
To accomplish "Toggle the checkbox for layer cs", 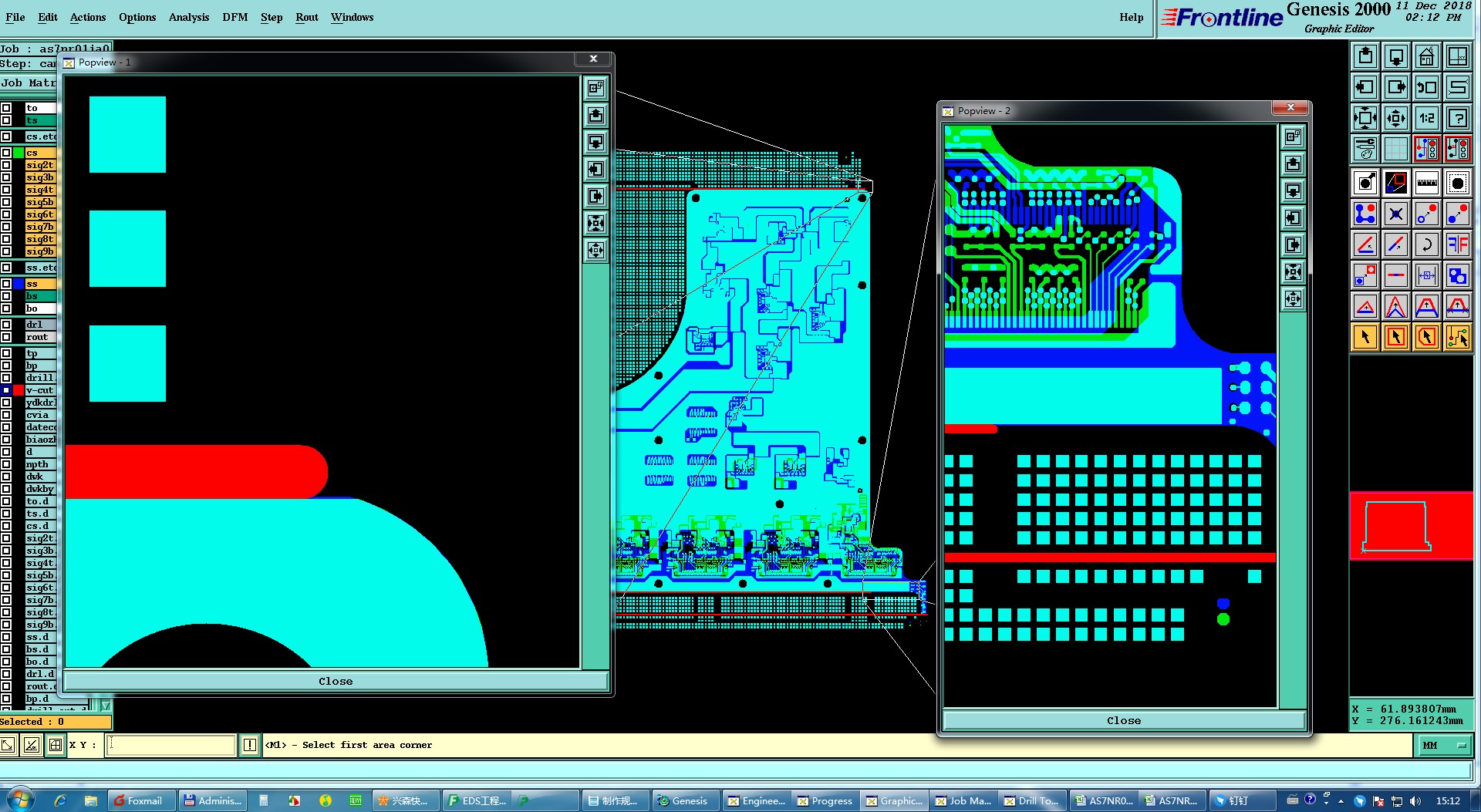I will (x=6, y=153).
